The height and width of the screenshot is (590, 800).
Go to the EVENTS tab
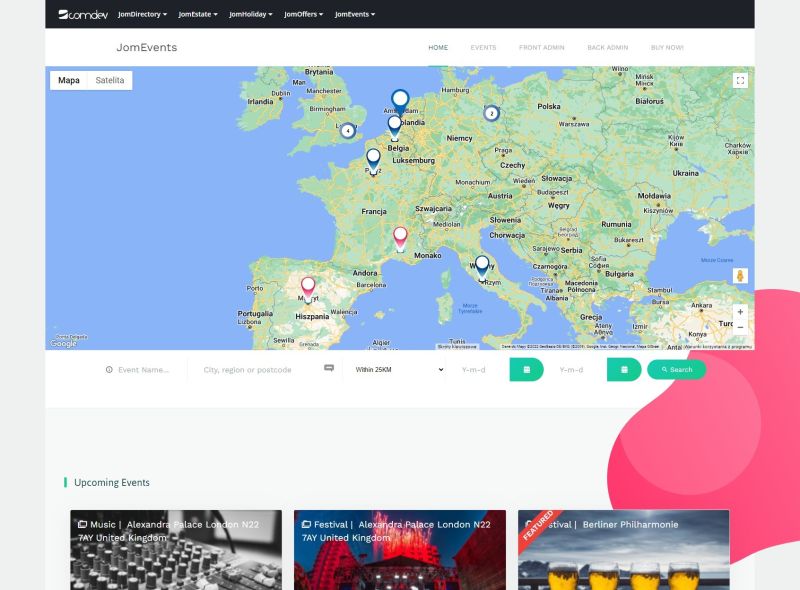click(485, 47)
